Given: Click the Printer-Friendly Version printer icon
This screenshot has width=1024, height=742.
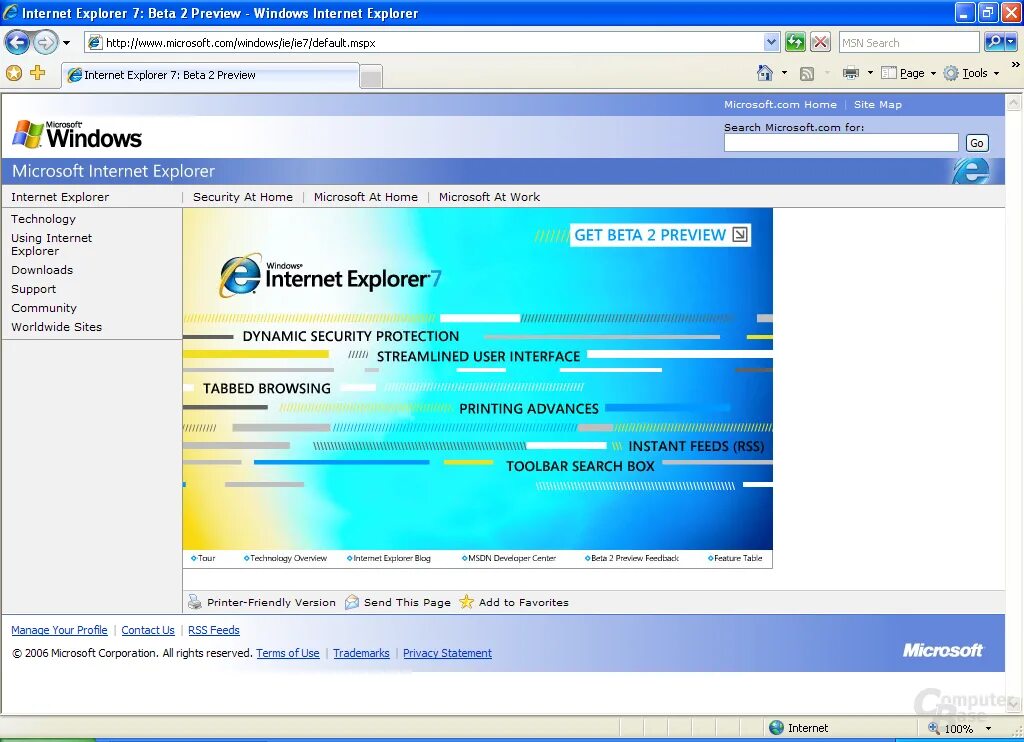Looking at the screenshot, I should click(195, 602).
